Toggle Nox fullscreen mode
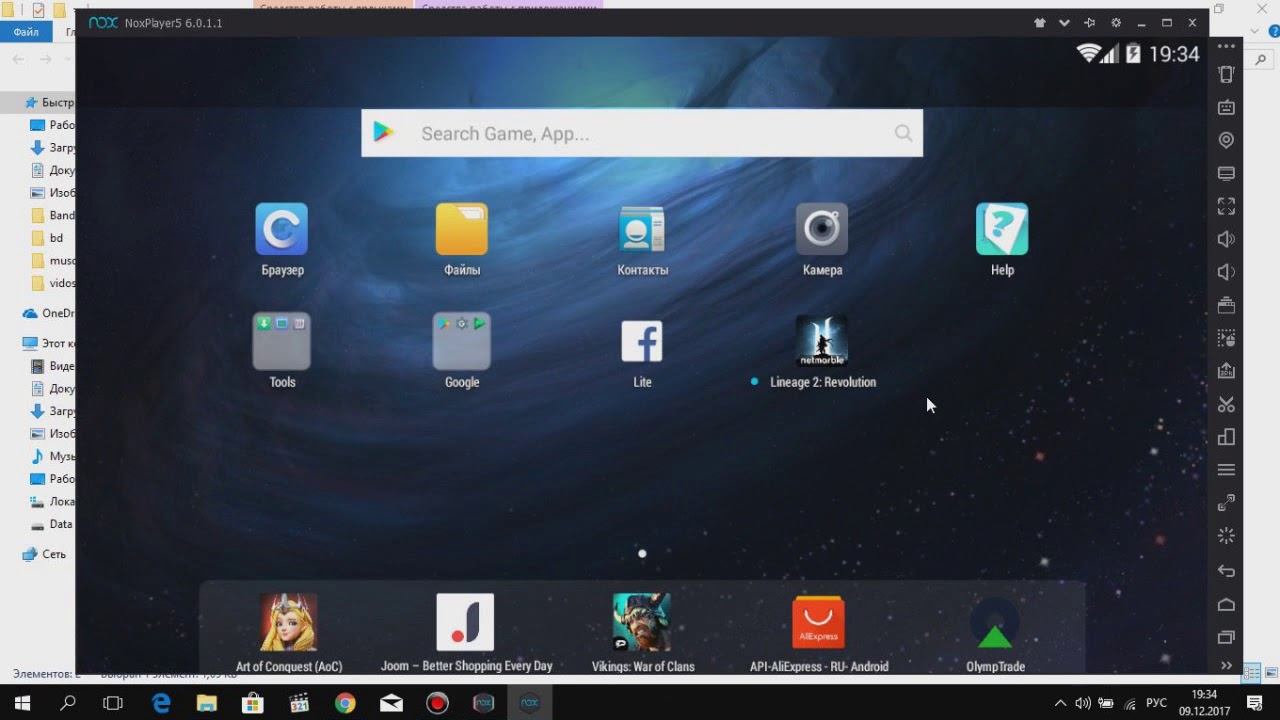This screenshot has height=720, width=1280. coord(1226,206)
